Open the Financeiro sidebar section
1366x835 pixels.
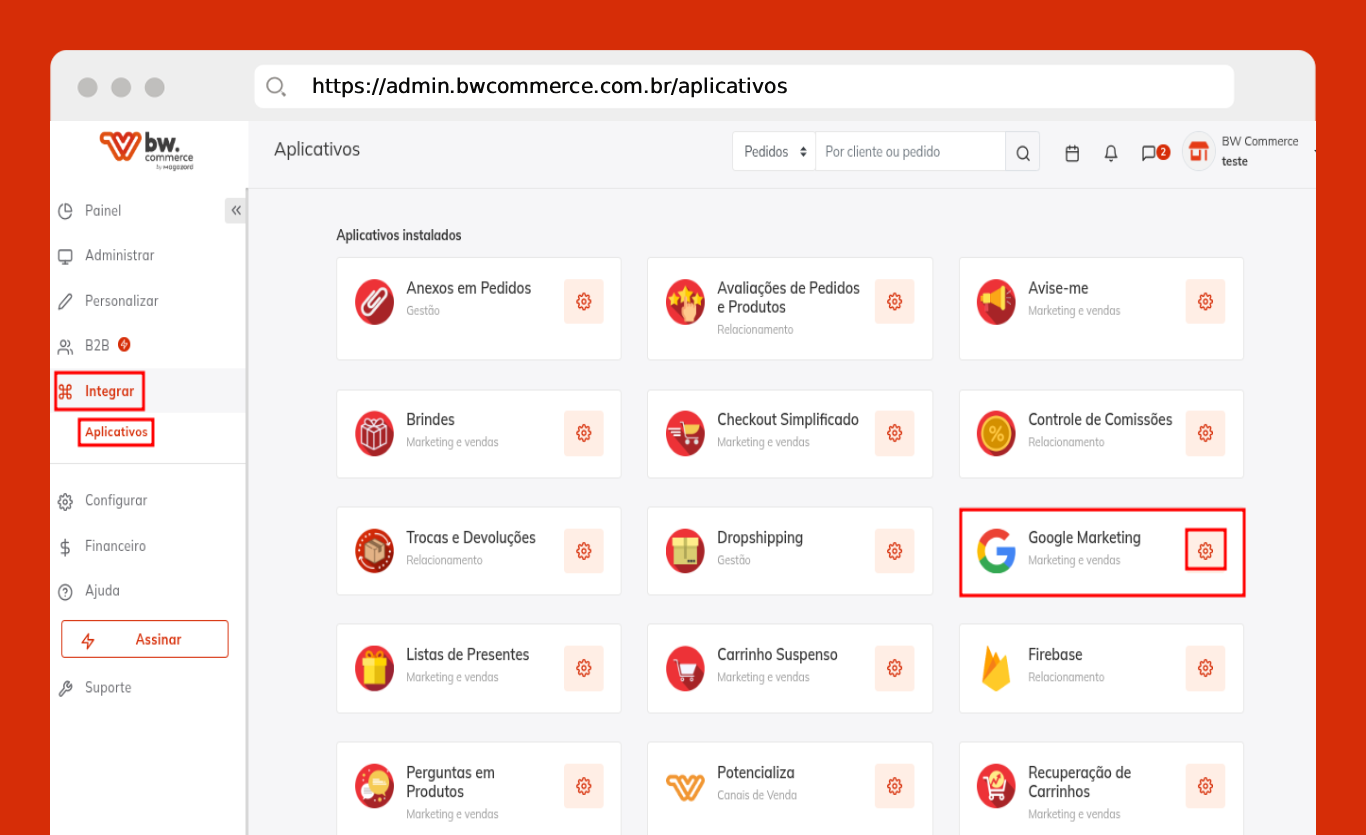115,546
